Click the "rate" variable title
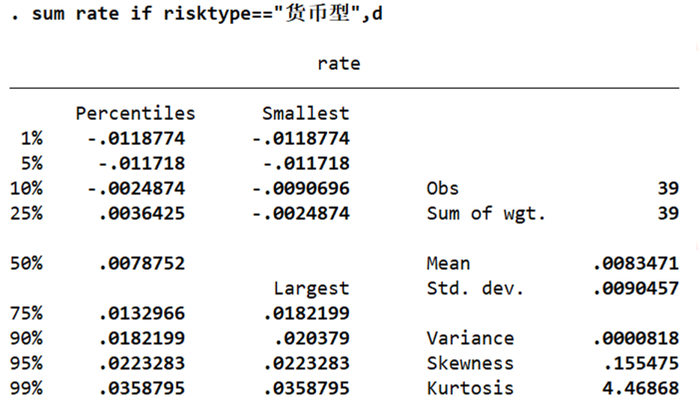Viewport: 700px width, 413px height. pos(339,63)
